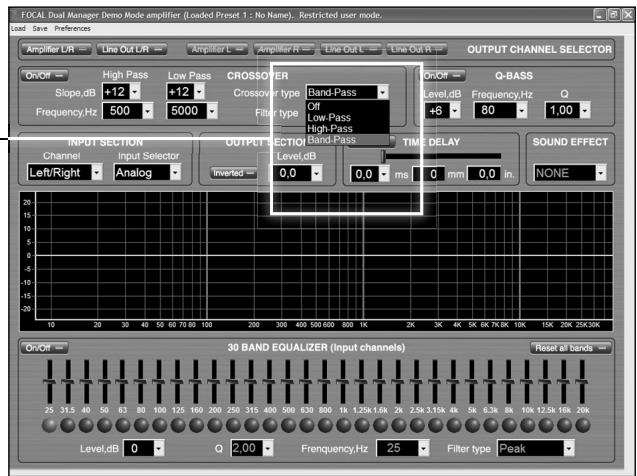Click the 25 Hz equalizer slider
This screenshot has width=637, height=476.
click(50, 382)
